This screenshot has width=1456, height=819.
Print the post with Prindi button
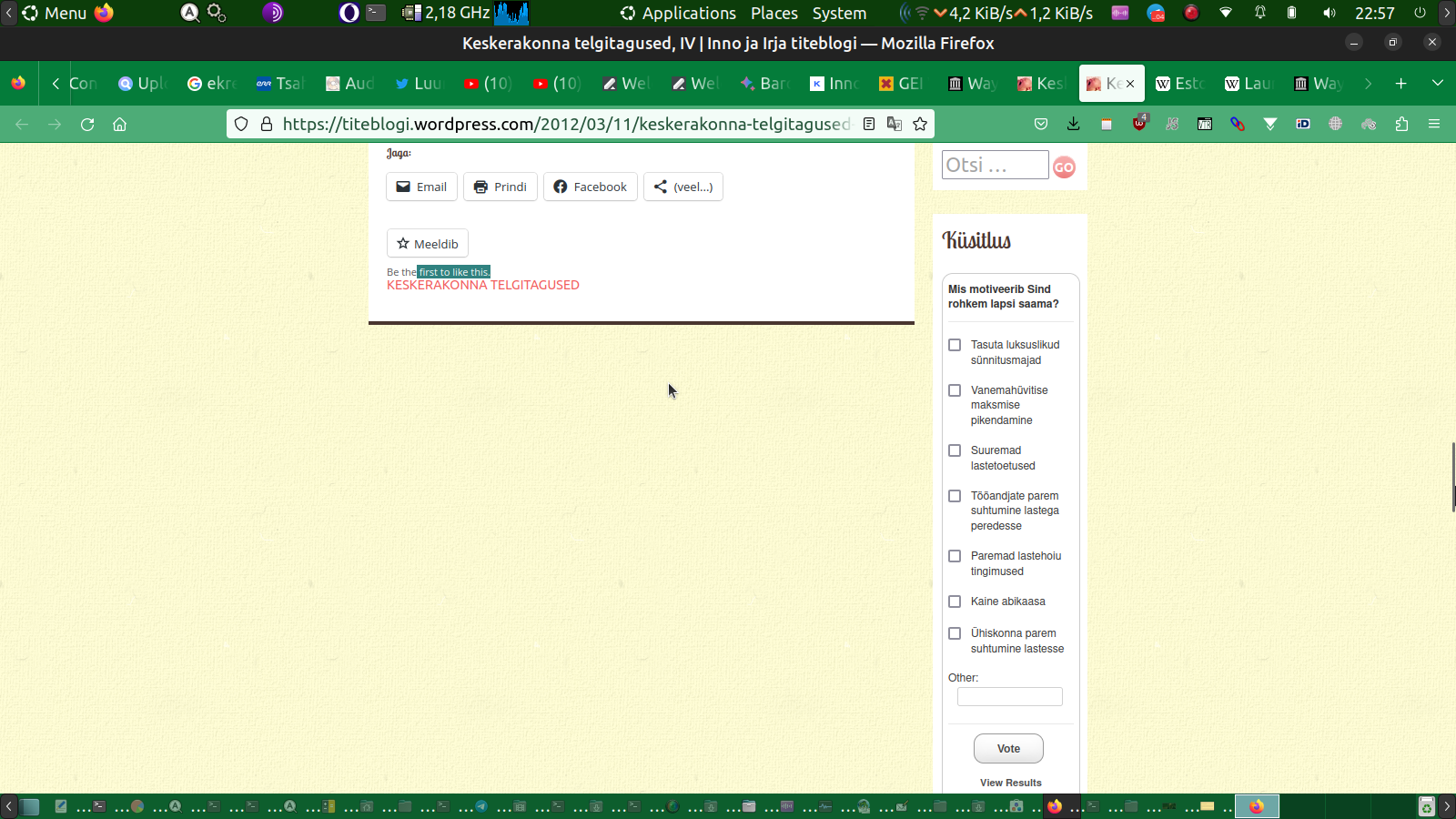(x=500, y=187)
